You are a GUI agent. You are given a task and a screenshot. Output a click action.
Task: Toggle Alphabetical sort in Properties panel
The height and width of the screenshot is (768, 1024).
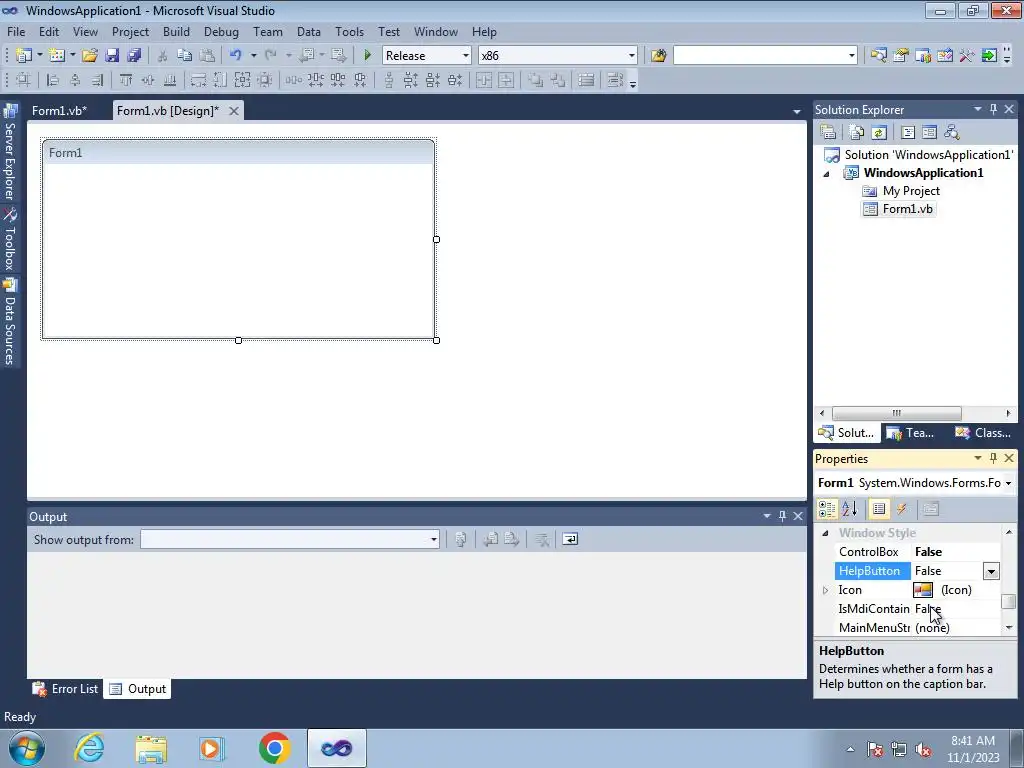pos(850,509)
